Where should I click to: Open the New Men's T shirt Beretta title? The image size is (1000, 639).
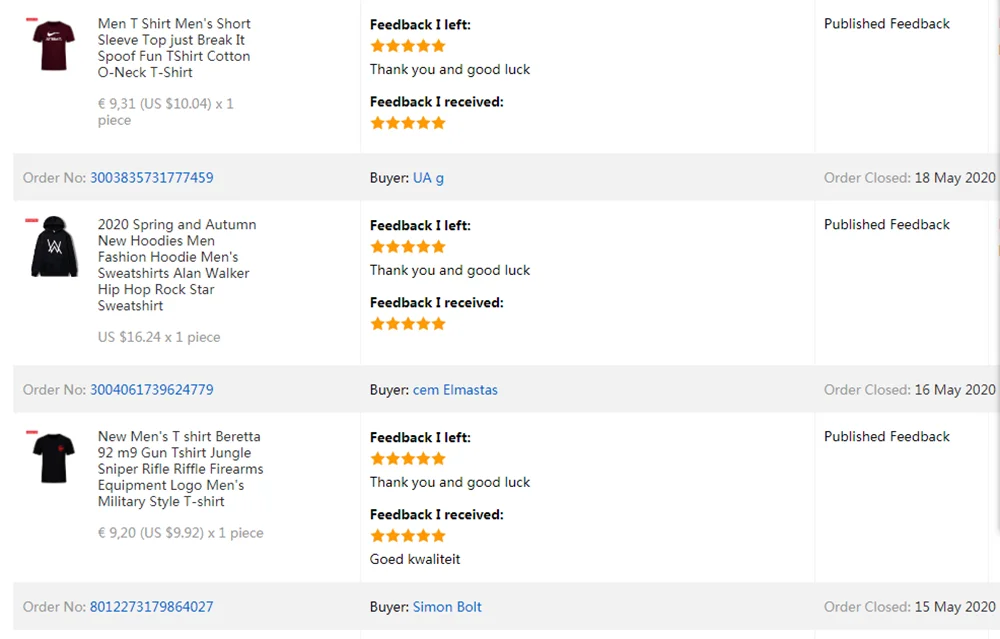tap(180, 469)
